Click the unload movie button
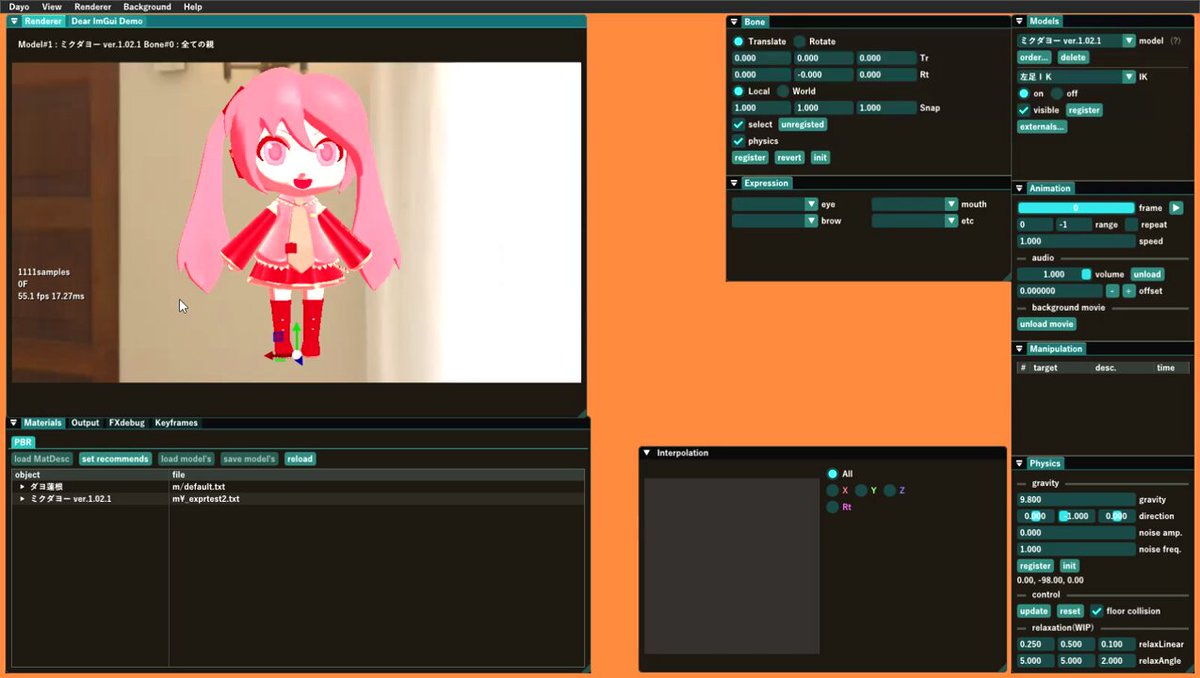1200x678 pixels. [x=1047, y=324]
